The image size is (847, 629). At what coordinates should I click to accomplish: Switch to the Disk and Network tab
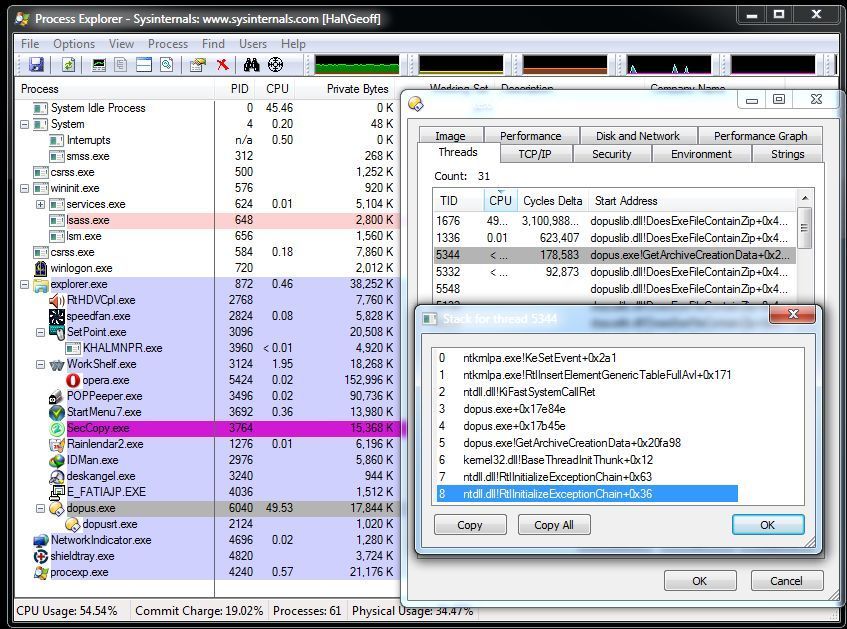638,136
